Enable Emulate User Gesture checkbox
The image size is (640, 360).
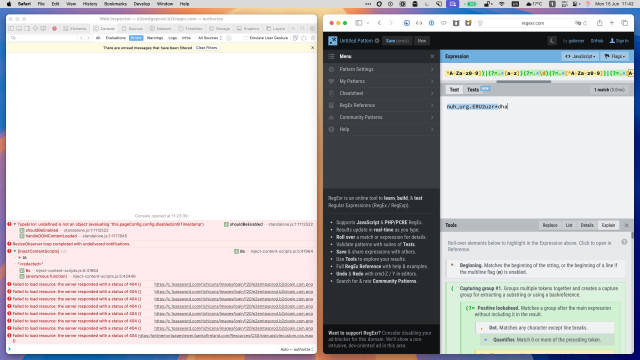coord(246,38)
